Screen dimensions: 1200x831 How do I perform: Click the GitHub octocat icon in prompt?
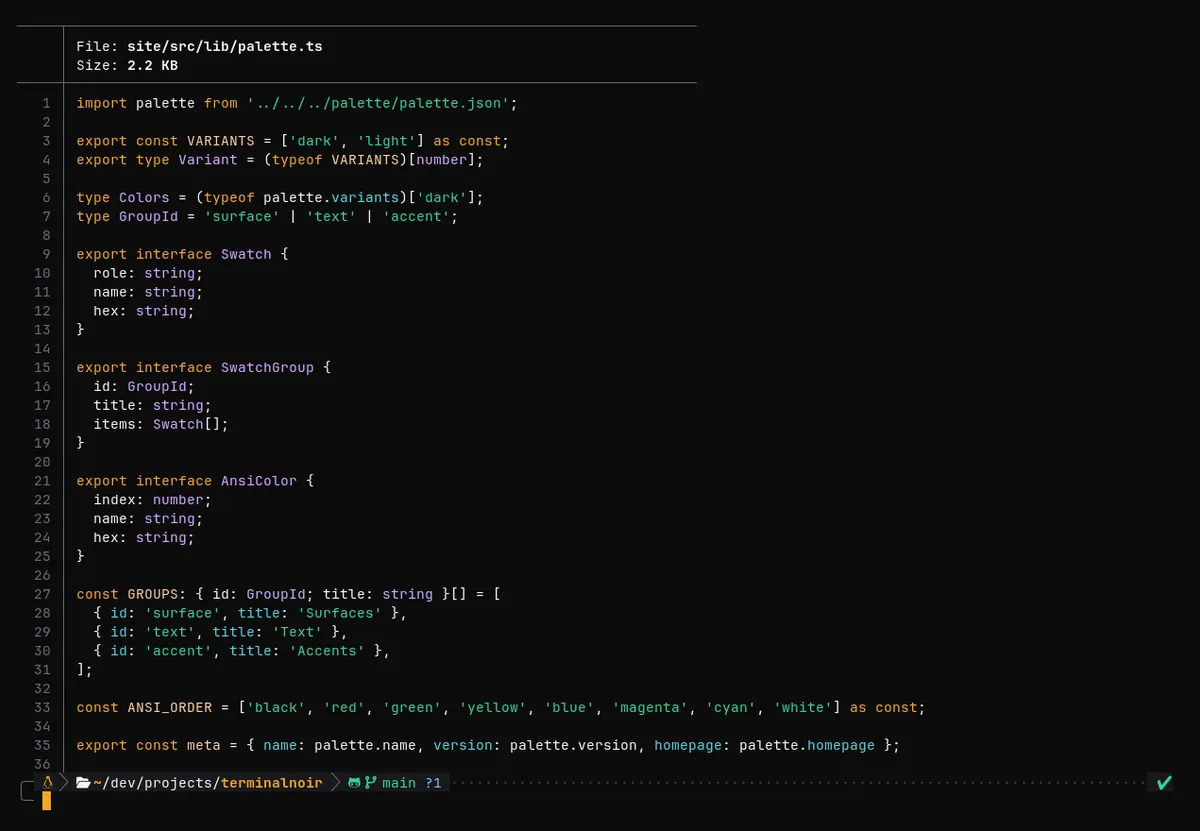[x=354, y=783]
